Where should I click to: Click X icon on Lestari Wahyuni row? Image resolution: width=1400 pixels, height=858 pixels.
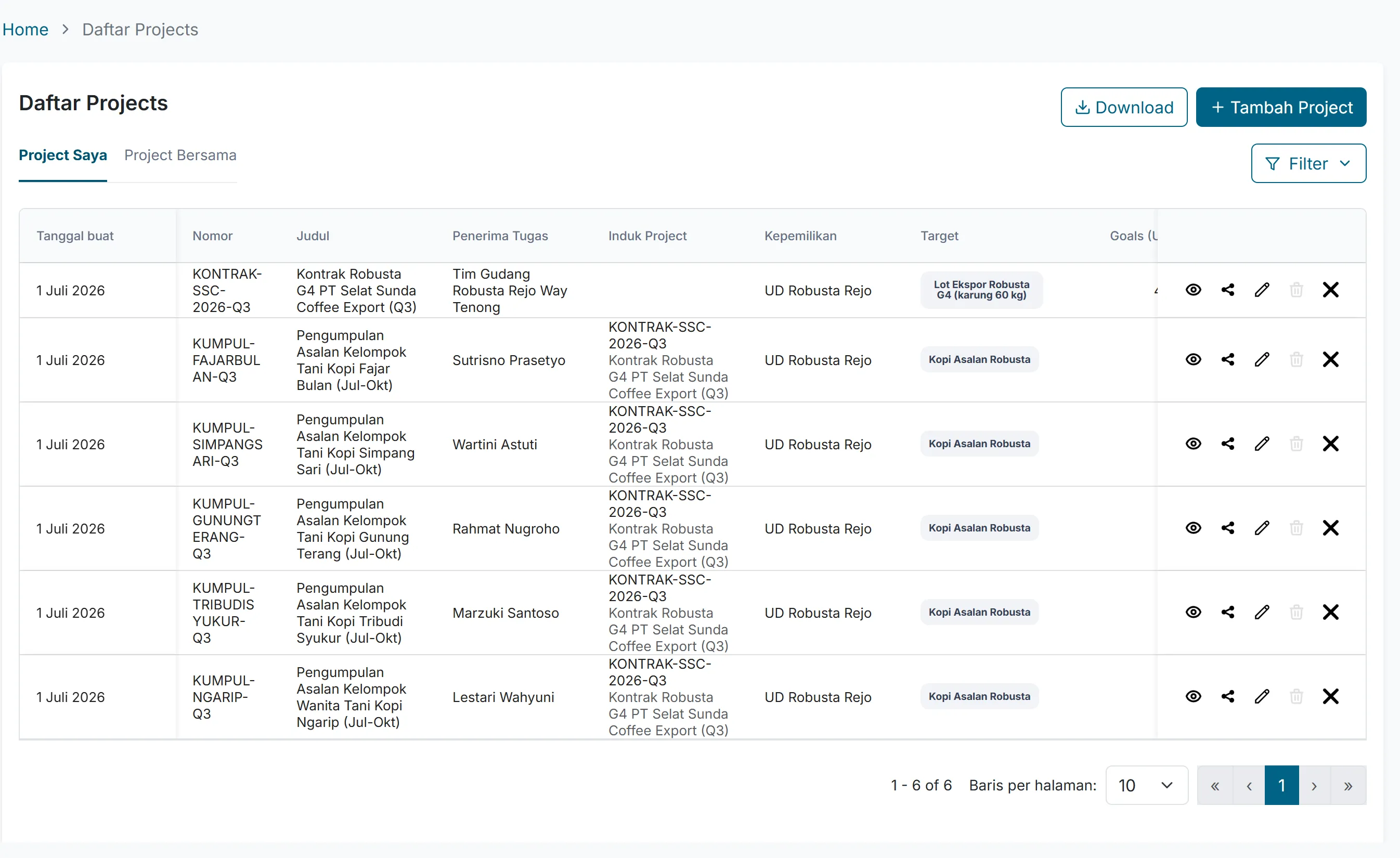click(x=1331, y=697)
